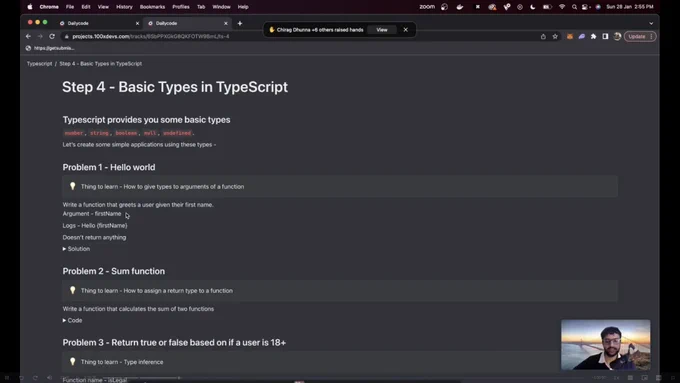
Task: Check the battery status icon
Action: (547, 7)
